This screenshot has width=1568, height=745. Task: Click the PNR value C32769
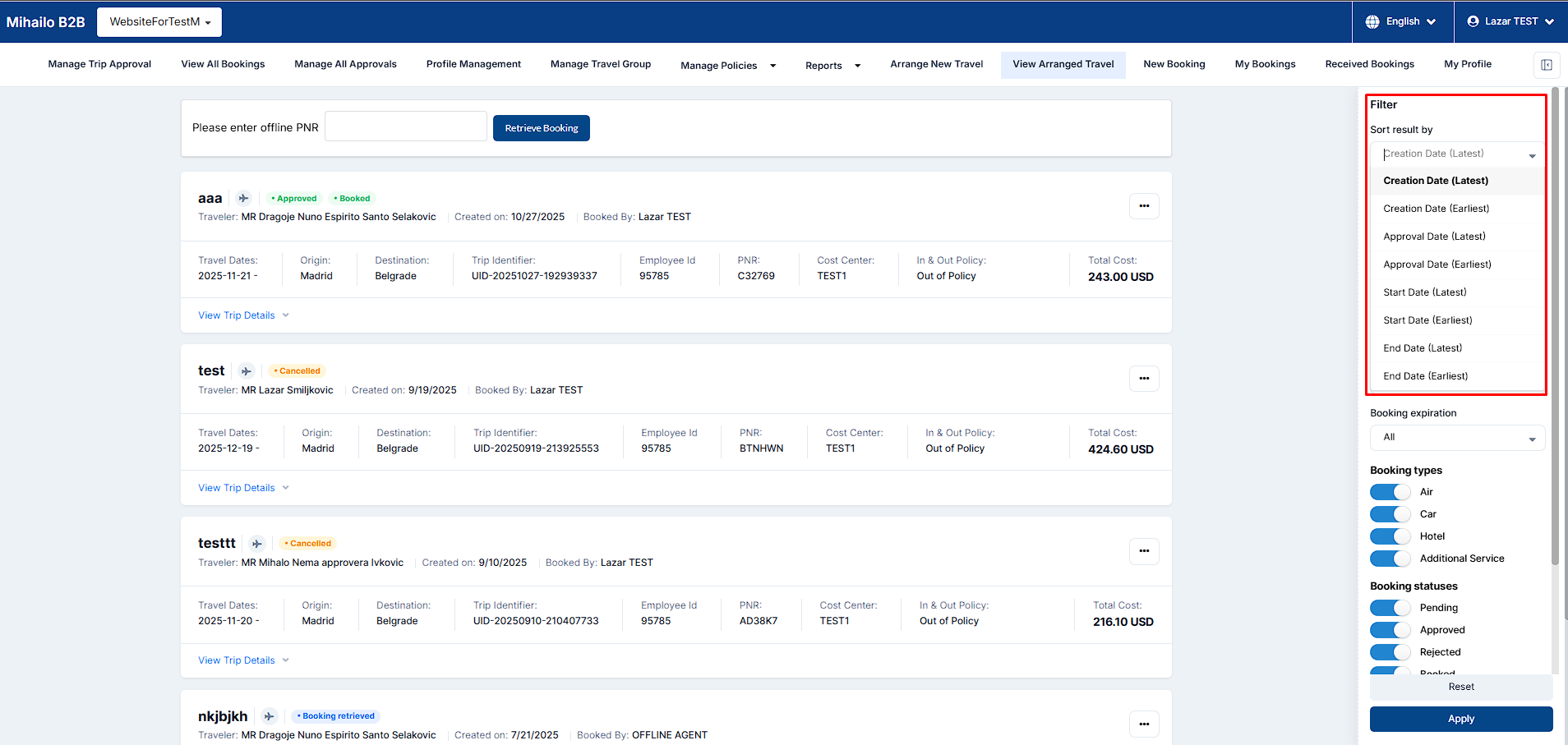pos(756,276)
